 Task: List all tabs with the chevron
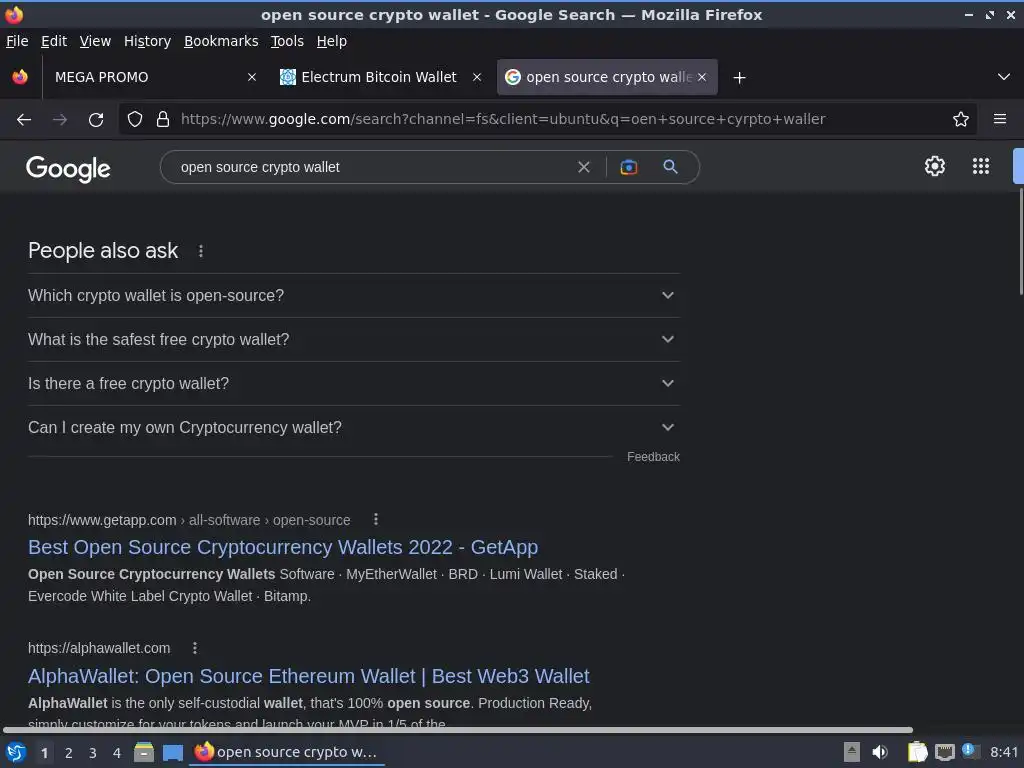click(x=1004, y=77)
